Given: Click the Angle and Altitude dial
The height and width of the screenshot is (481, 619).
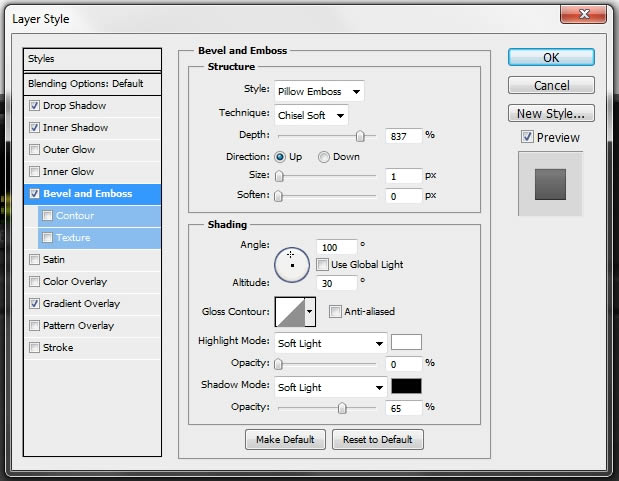Looking at the screenshot, I should [292, 265].
